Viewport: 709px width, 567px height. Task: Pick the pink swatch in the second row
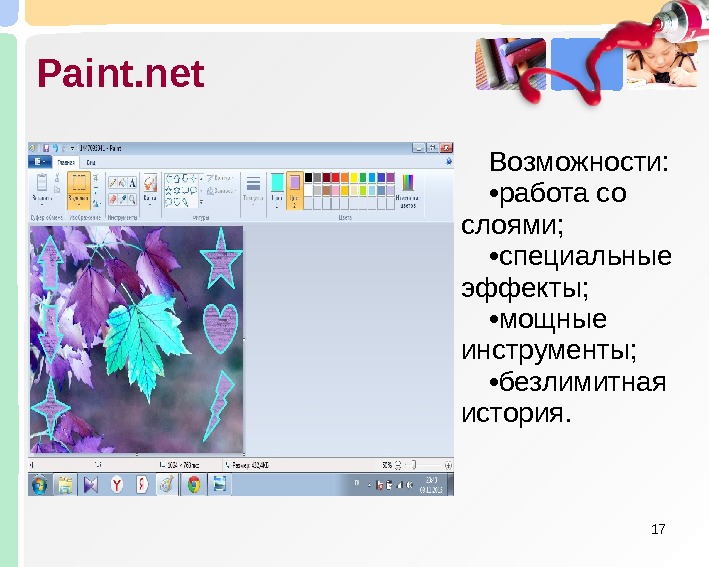tap(336, 191)
